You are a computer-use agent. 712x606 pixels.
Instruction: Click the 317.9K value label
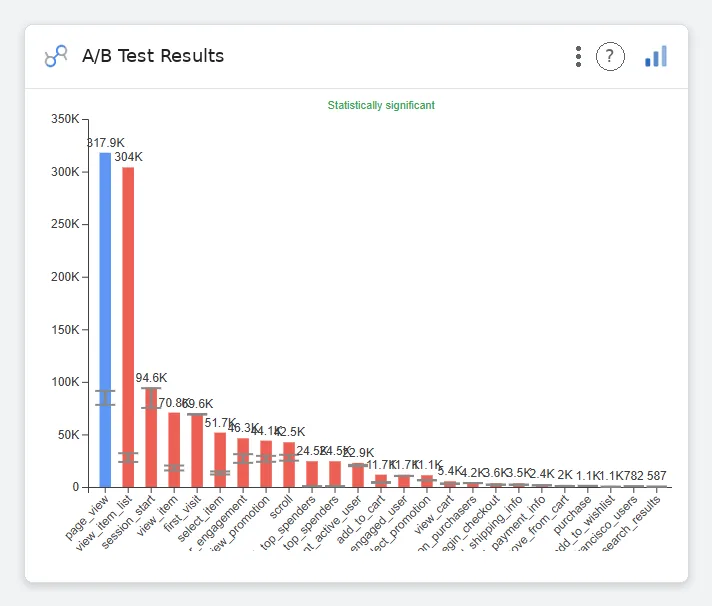point(106,143)
